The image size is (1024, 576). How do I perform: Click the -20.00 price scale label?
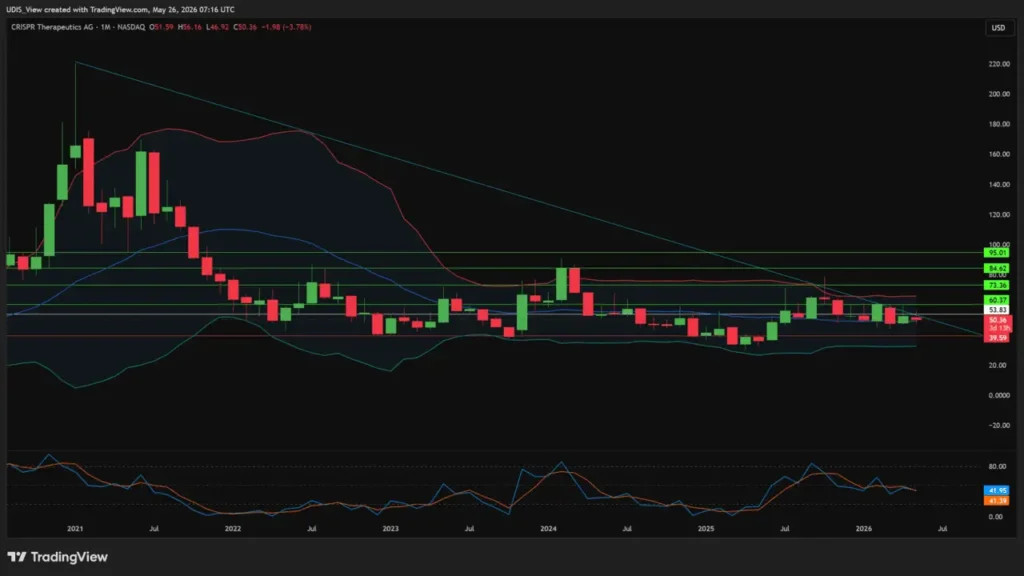[x=999, y=425]
